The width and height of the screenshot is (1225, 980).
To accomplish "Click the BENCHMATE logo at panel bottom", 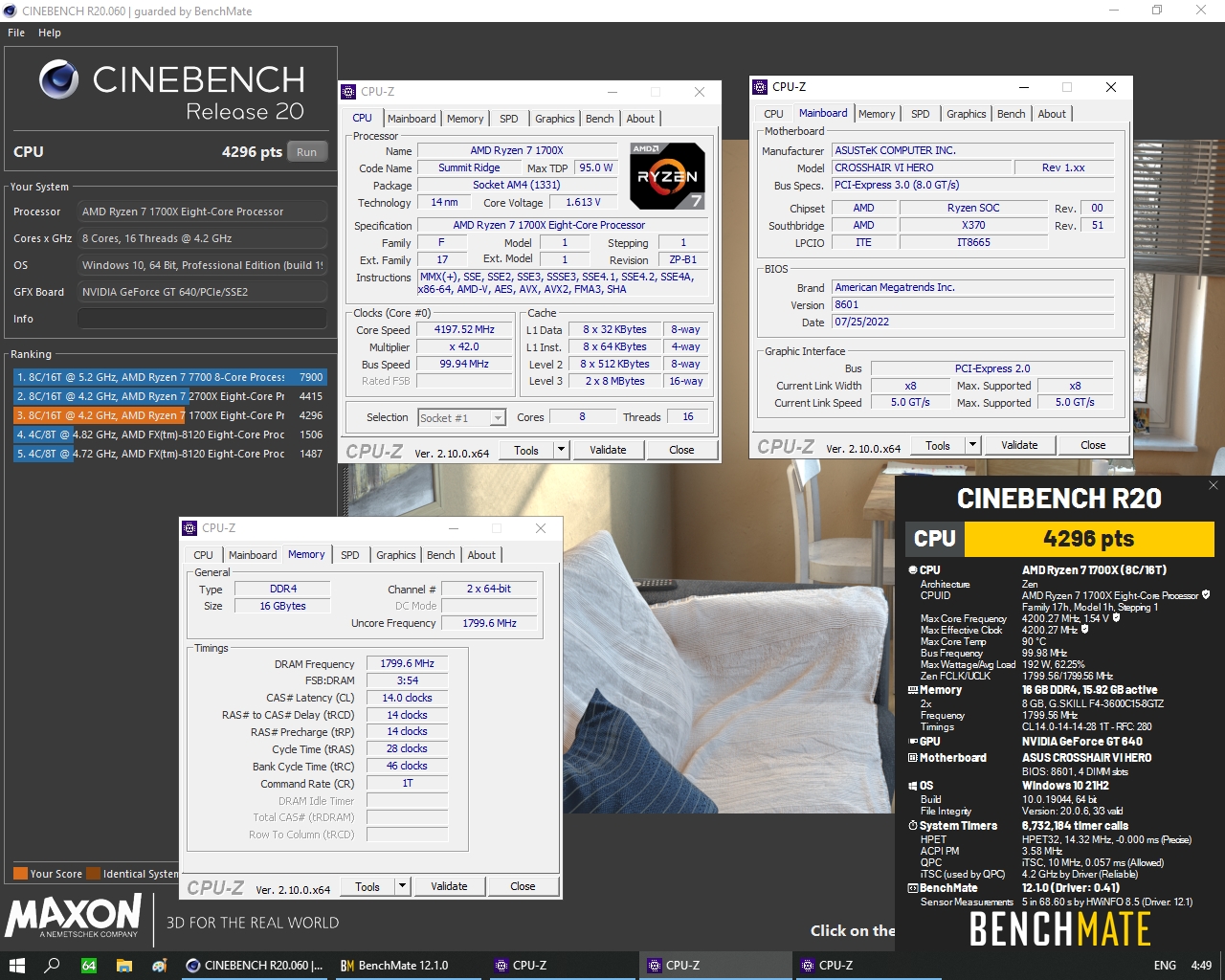I will (x=1059, y=929).
